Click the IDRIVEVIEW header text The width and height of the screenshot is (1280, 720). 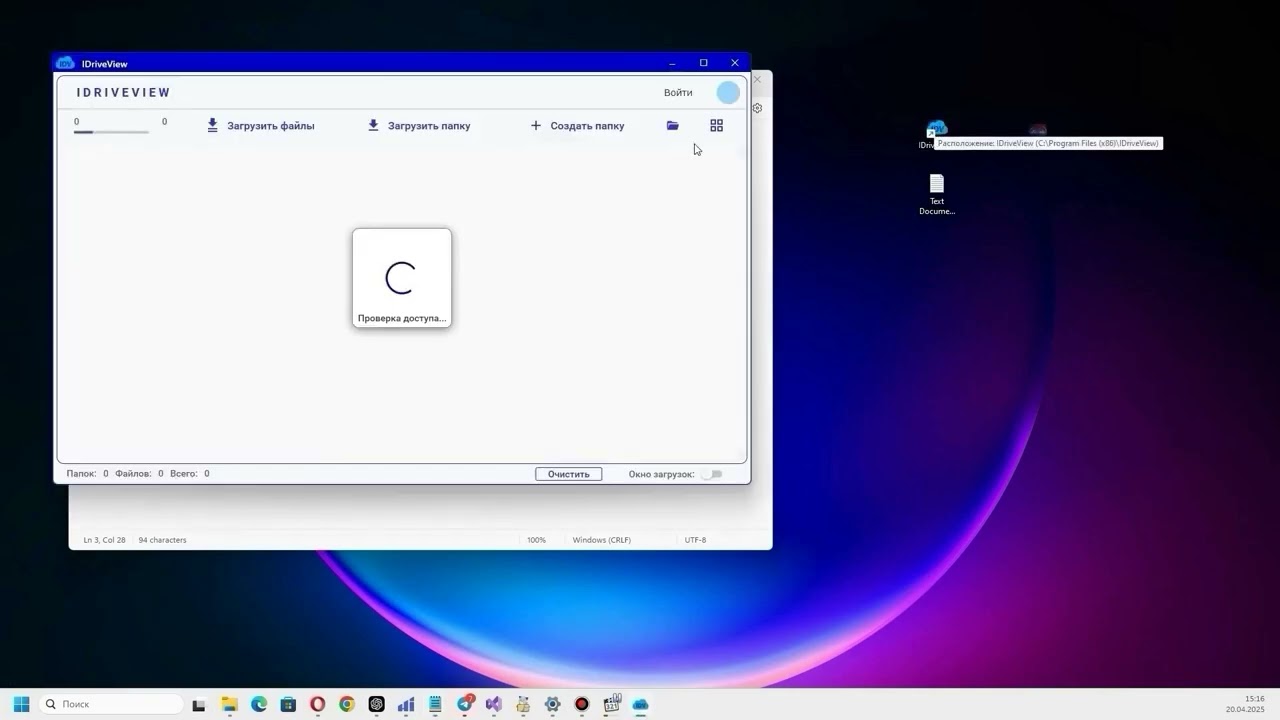124,93
